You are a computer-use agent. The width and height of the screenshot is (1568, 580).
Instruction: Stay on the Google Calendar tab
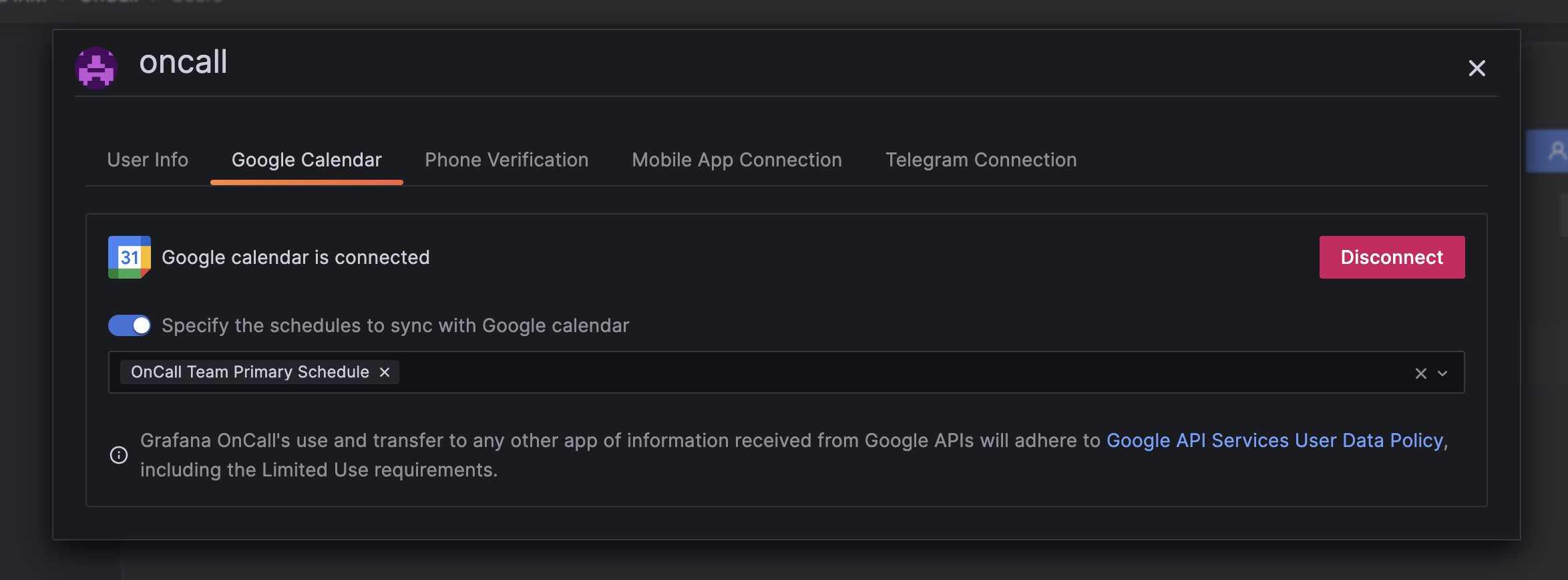click(x=307, y=160)
